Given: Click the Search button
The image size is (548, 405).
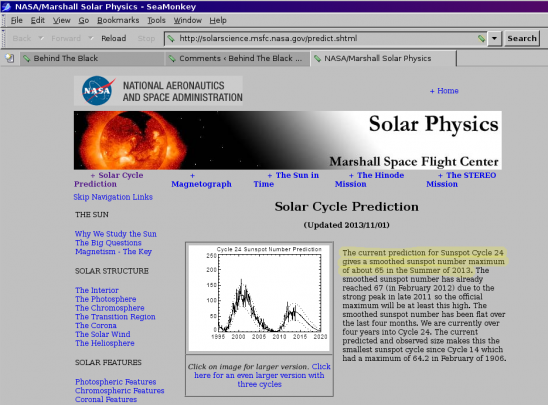Looking at the screenshot, I should [522, 38].
